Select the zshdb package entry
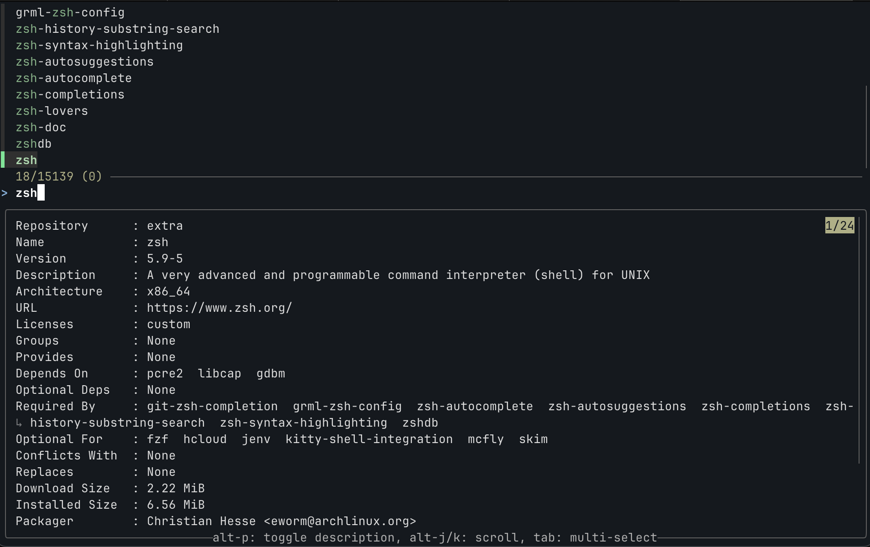Image resolution: width=870 pixels, height=547 pixels. coord(33,144)
